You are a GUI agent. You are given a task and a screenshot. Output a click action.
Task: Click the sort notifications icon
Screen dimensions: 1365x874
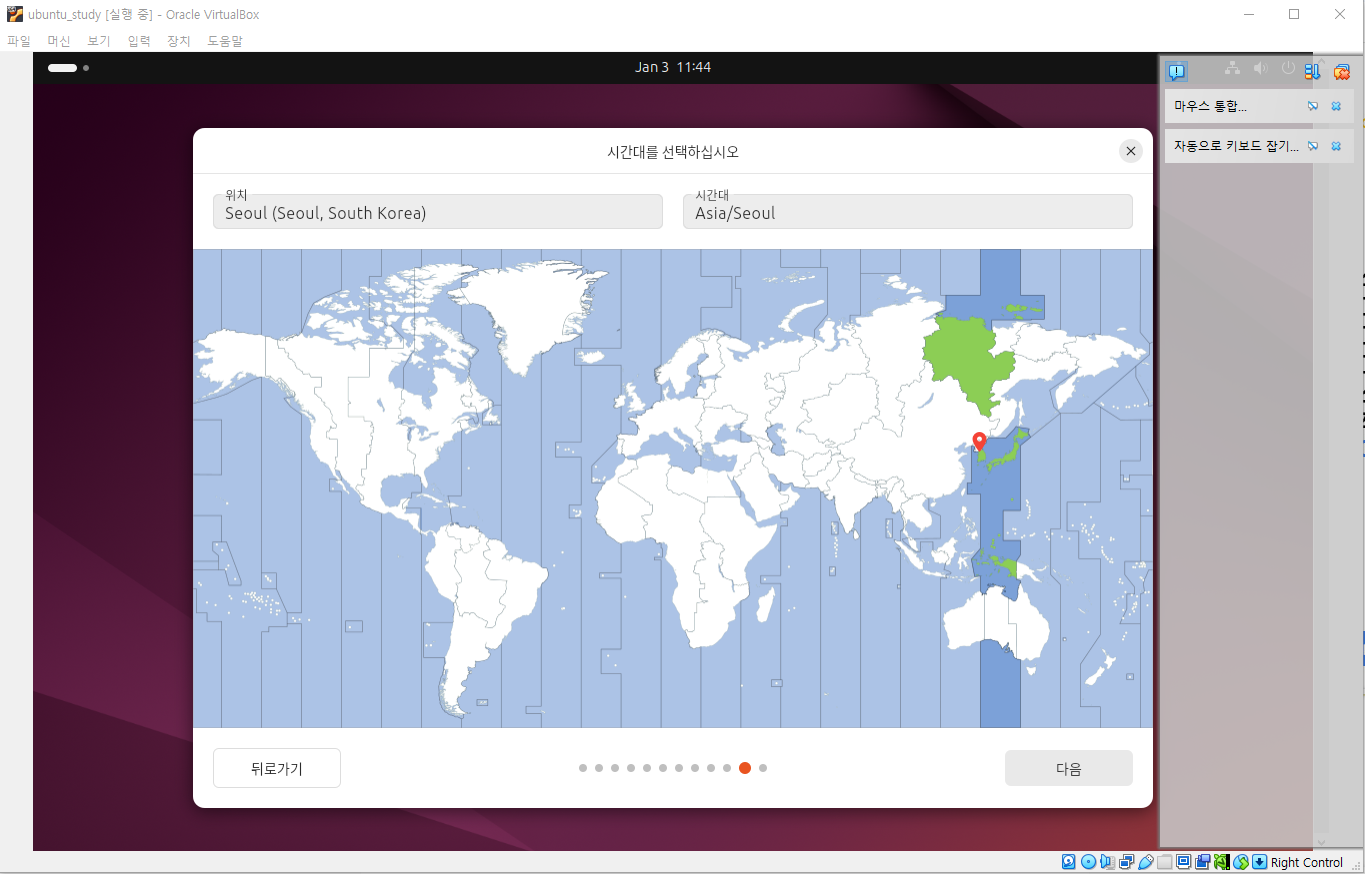(x=1312, y=71)
